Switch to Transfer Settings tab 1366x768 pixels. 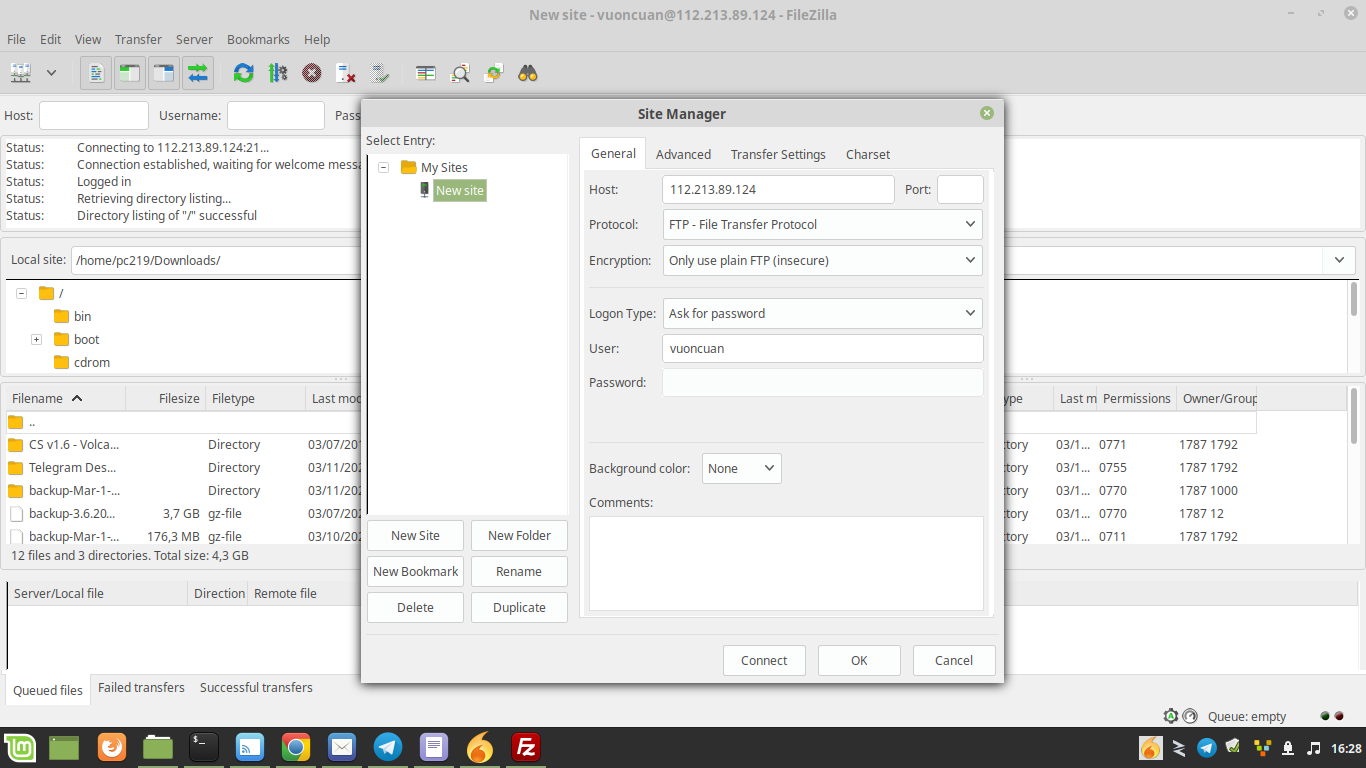(x=778, y=154)
